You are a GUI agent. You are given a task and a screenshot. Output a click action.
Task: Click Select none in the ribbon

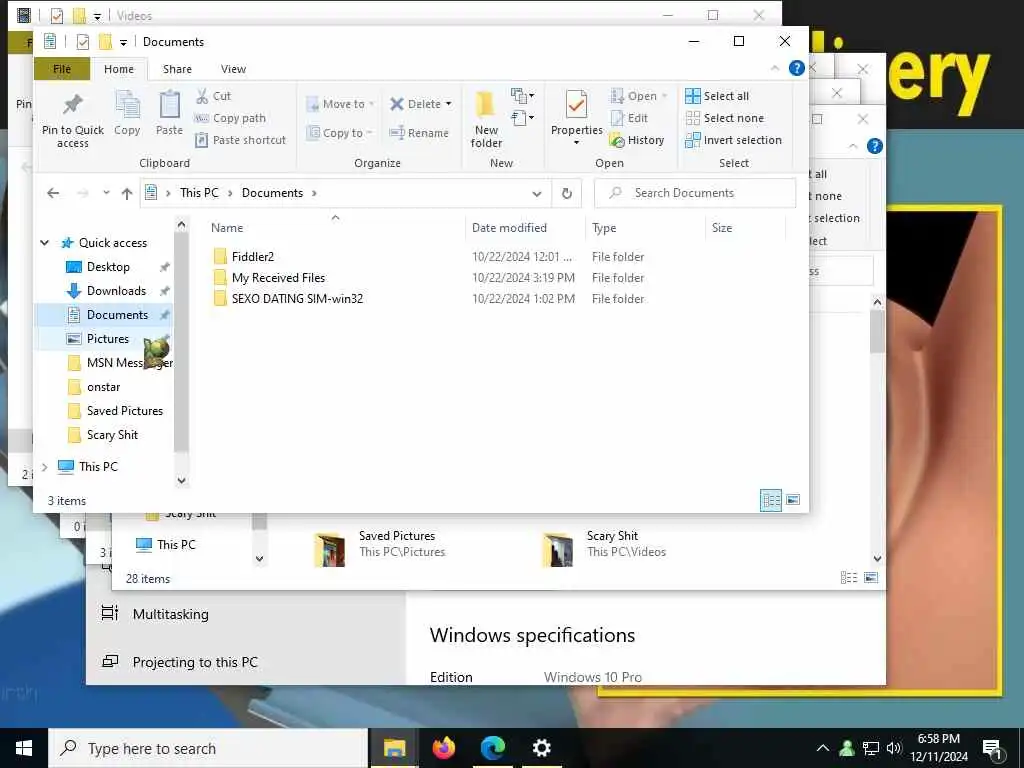coord(724,118)
